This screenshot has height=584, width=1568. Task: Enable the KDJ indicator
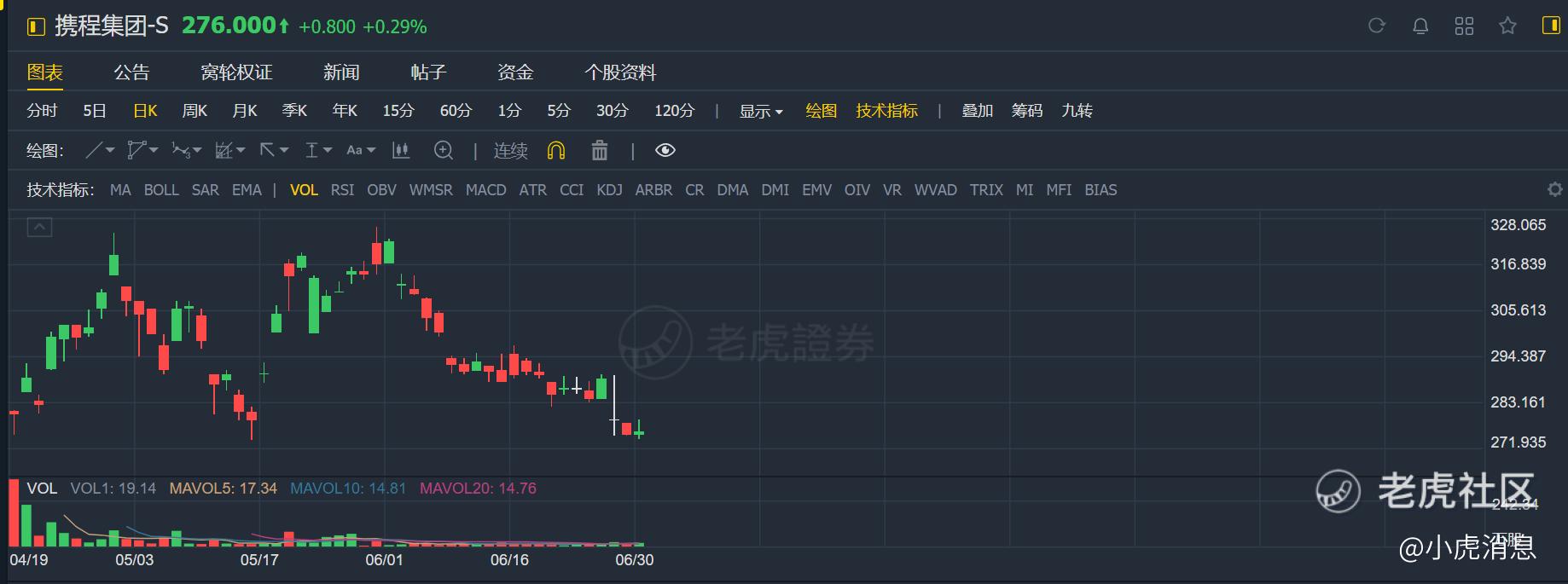pyautogui.click(x=609, y=190)
